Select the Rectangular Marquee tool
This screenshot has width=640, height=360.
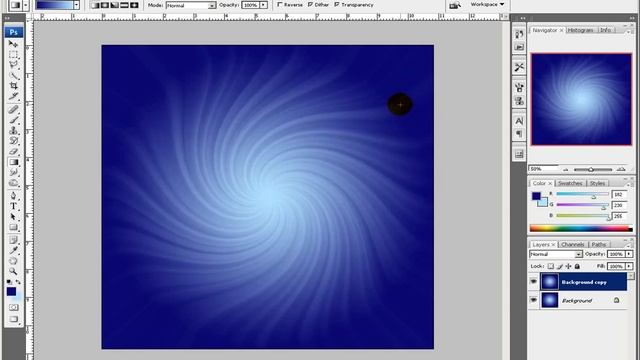click(13, 54)
